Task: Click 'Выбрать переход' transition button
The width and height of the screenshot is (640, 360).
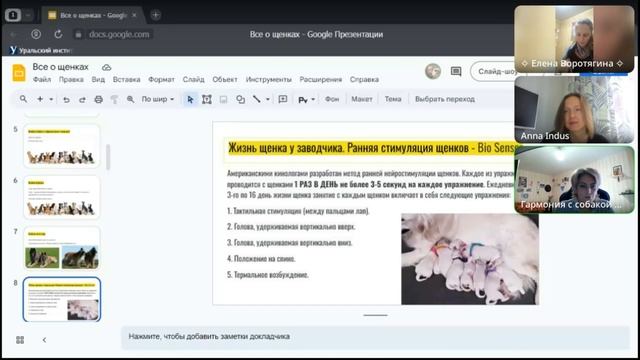Action: click(444, 99)
